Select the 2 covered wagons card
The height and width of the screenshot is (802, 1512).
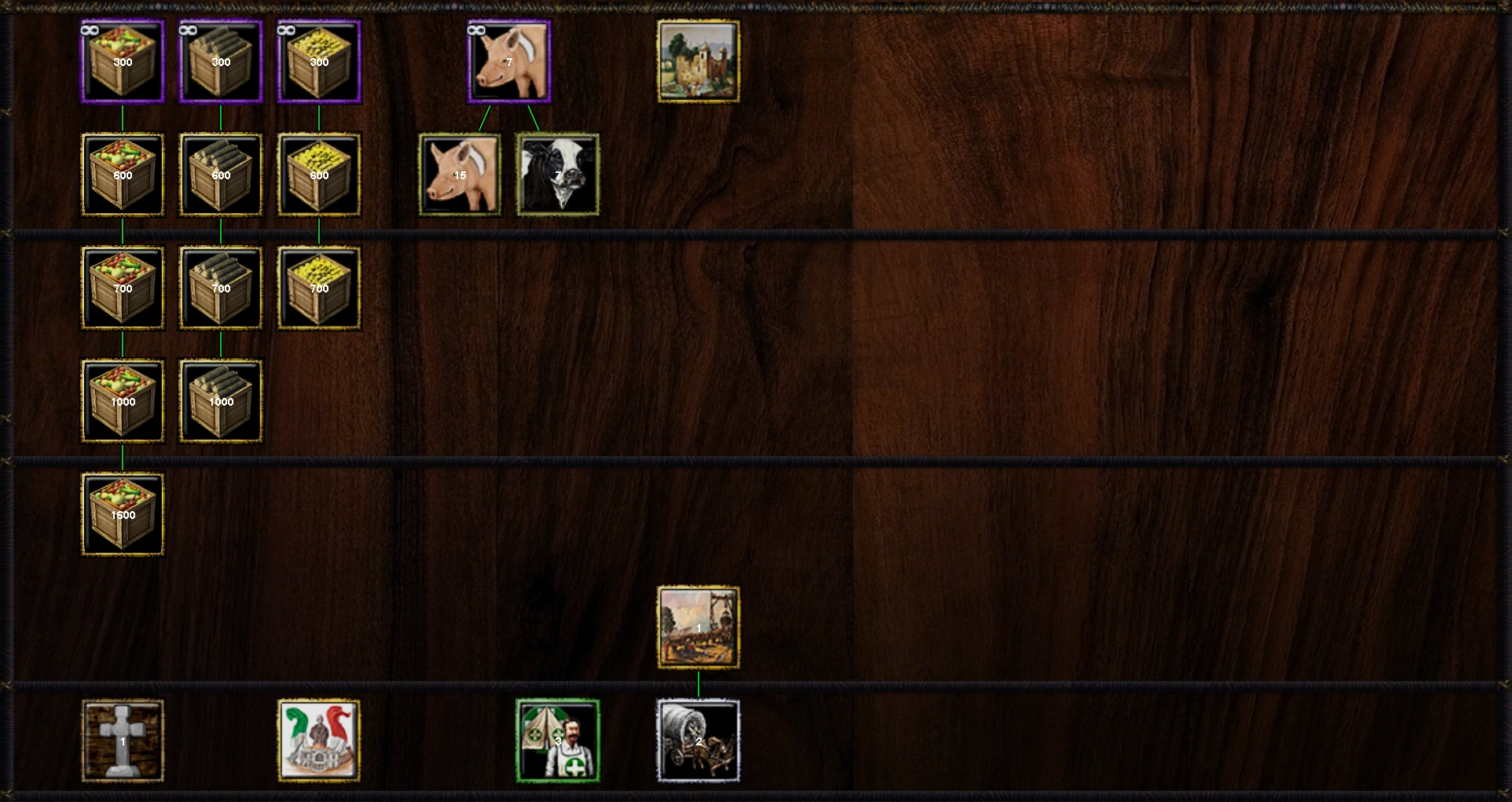(699, 741)
